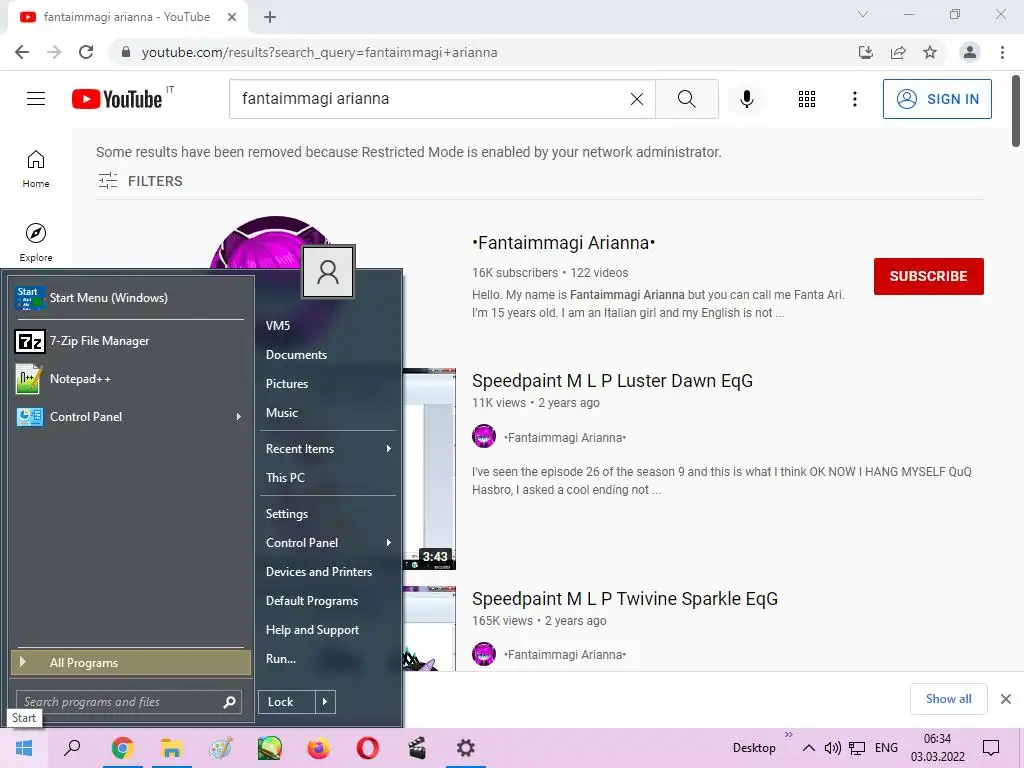Open •Fantaimmagi Arianna• channel title
This screenshot has height=768, width=1024.
[563, 243]
